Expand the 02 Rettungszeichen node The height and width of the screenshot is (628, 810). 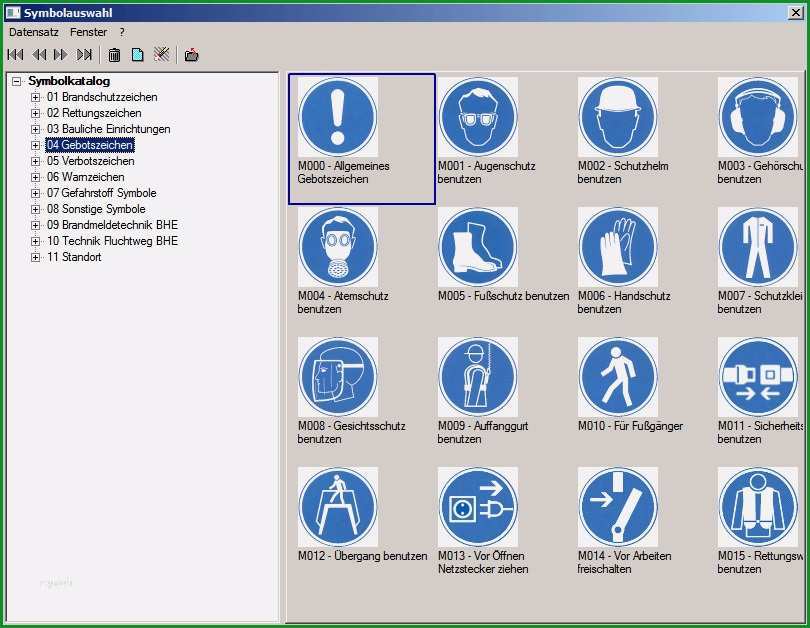(36, 113)
